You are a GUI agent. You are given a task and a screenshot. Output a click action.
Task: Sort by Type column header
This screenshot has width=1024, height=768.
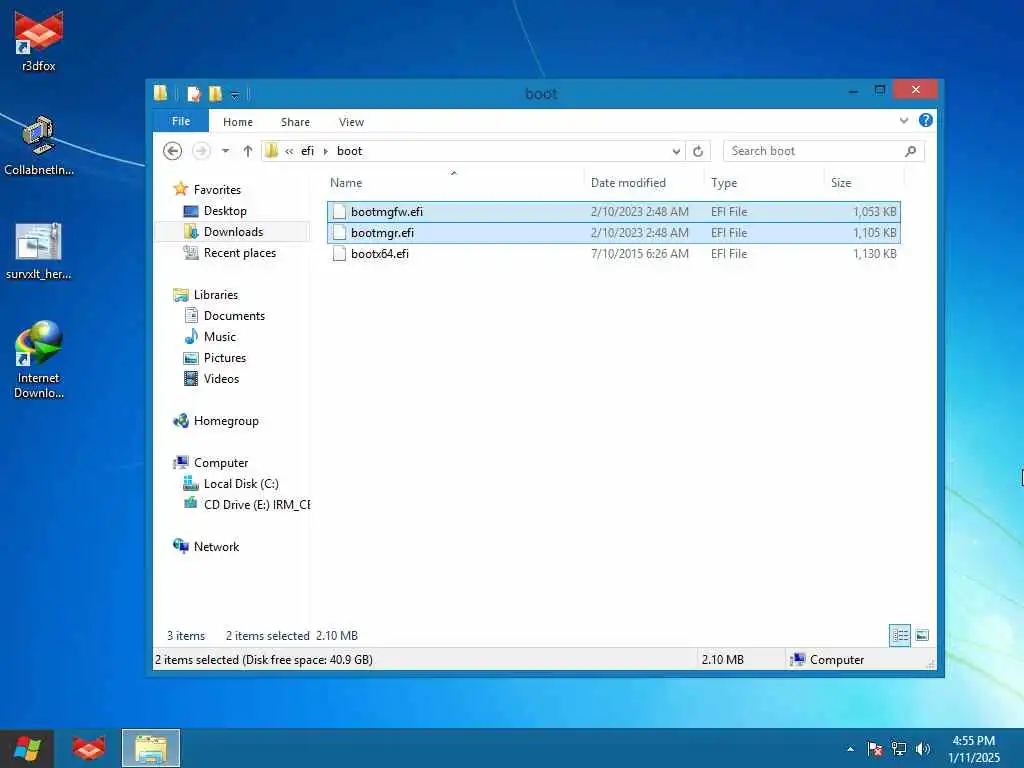click(724, 183)
